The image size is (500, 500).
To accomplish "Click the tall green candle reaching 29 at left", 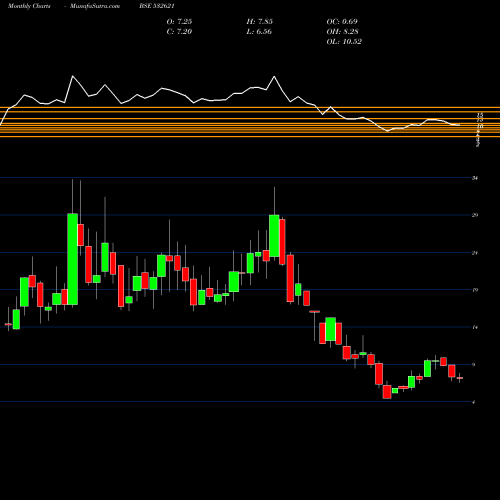I will point(73,259).
